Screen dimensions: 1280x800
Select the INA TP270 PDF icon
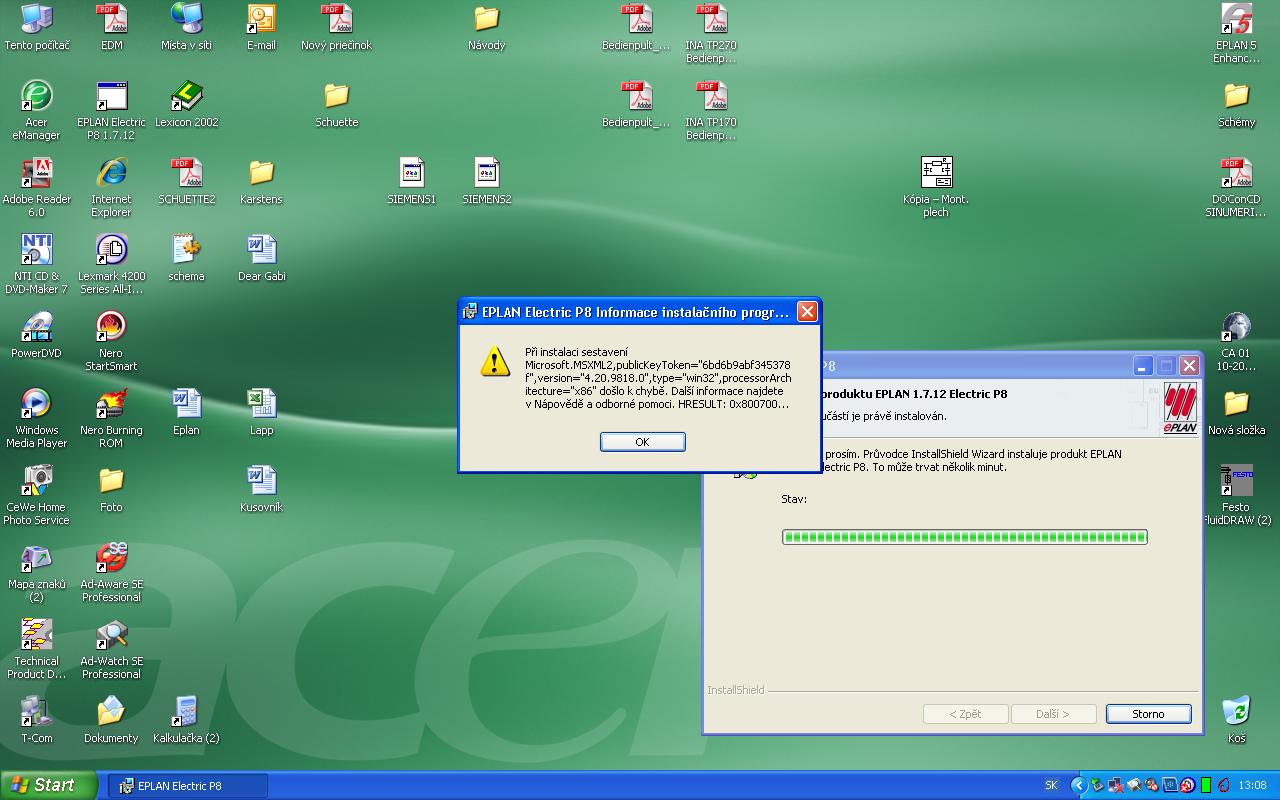[x=711, y=34]
